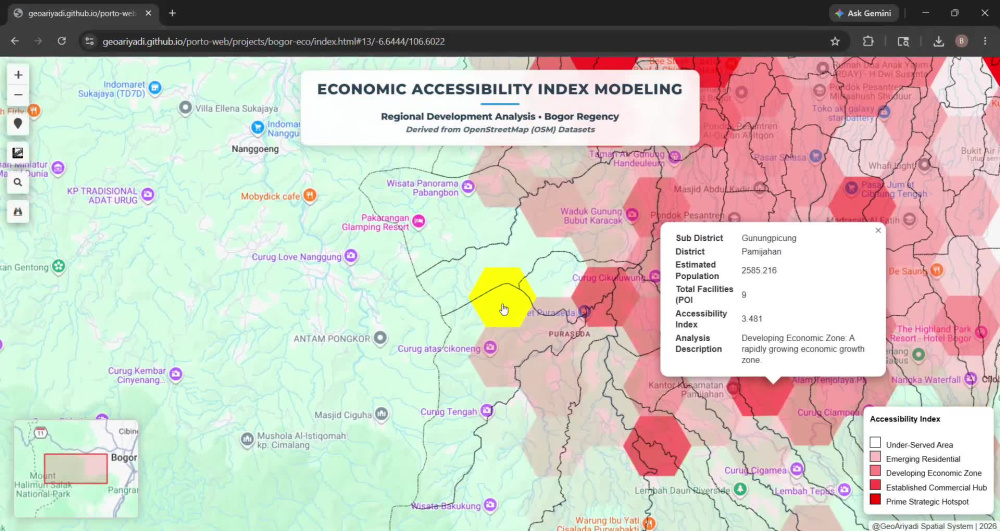This screenshot has width=1000, height=531.
Task: Click the Curug Cigamea marker
Action: [797, 470]
